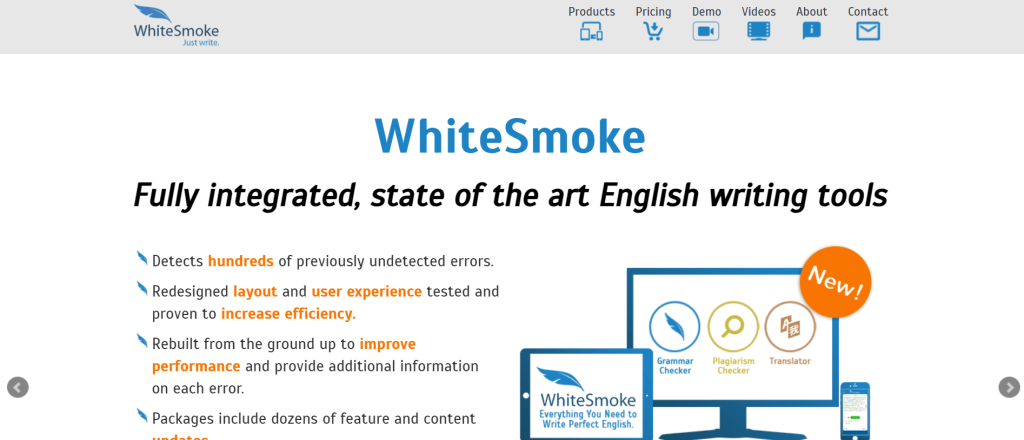Viewport: 1024px width, 440px height.
Task: Click feather bullet beside 'Packages include'
Action: pyautogui.click(x=142, y=415)
